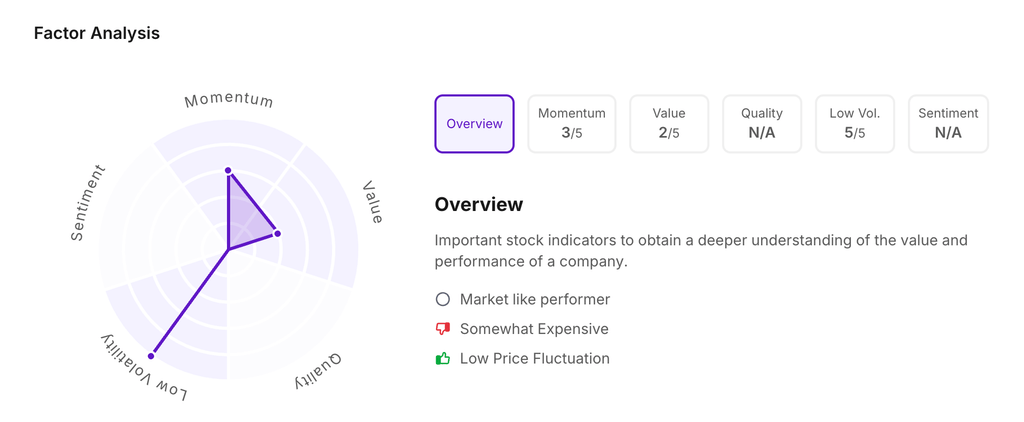Click the curved Quality label on radar chart
Image resolution: width=1024 pixels, height=422 pixels.
[319, 371]
